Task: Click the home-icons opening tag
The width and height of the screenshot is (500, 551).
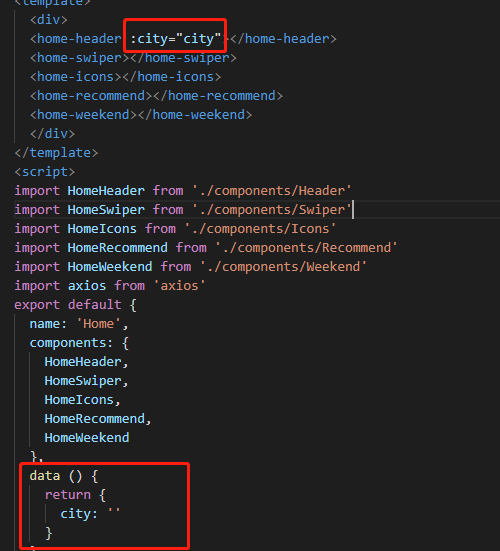Action: (76, 77)
